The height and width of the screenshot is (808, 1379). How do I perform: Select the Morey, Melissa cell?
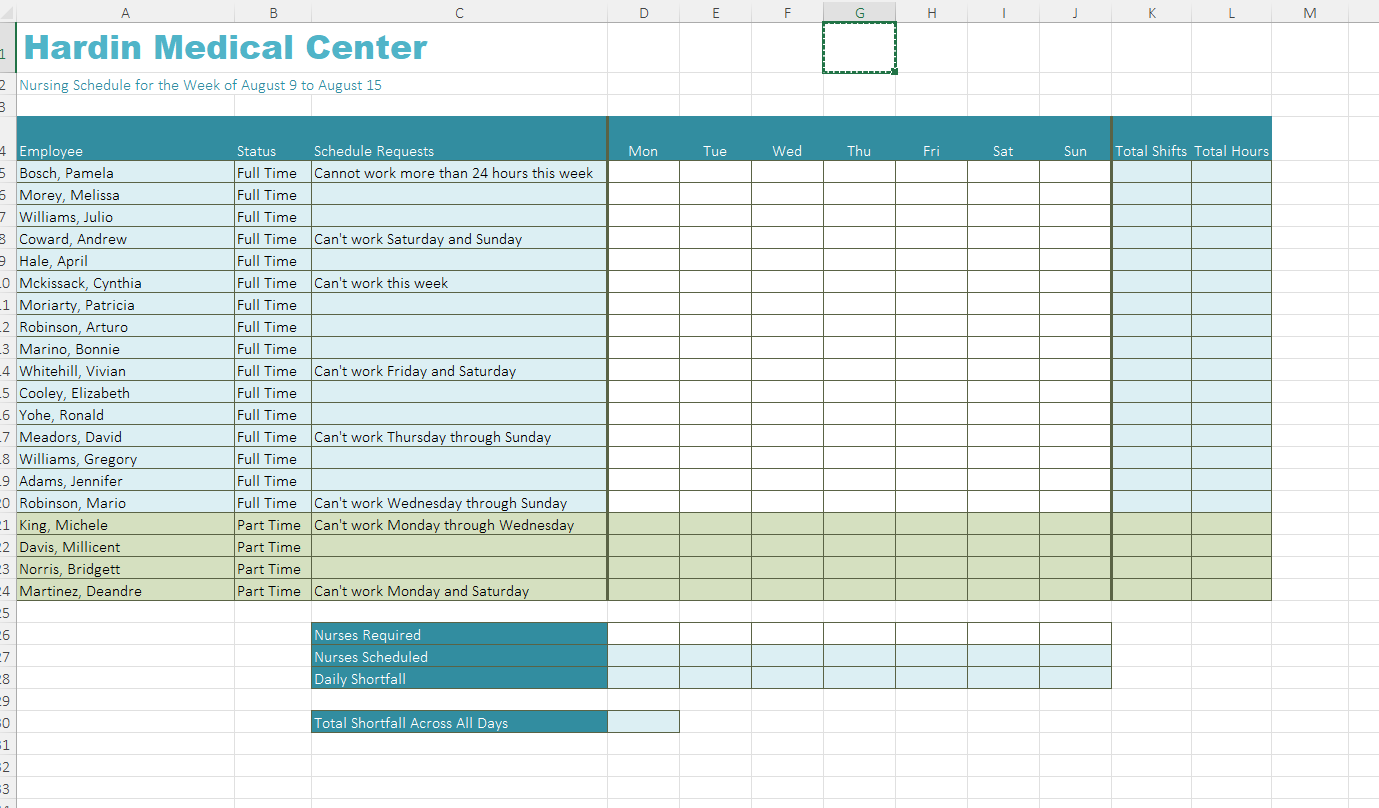click(126, 195)
